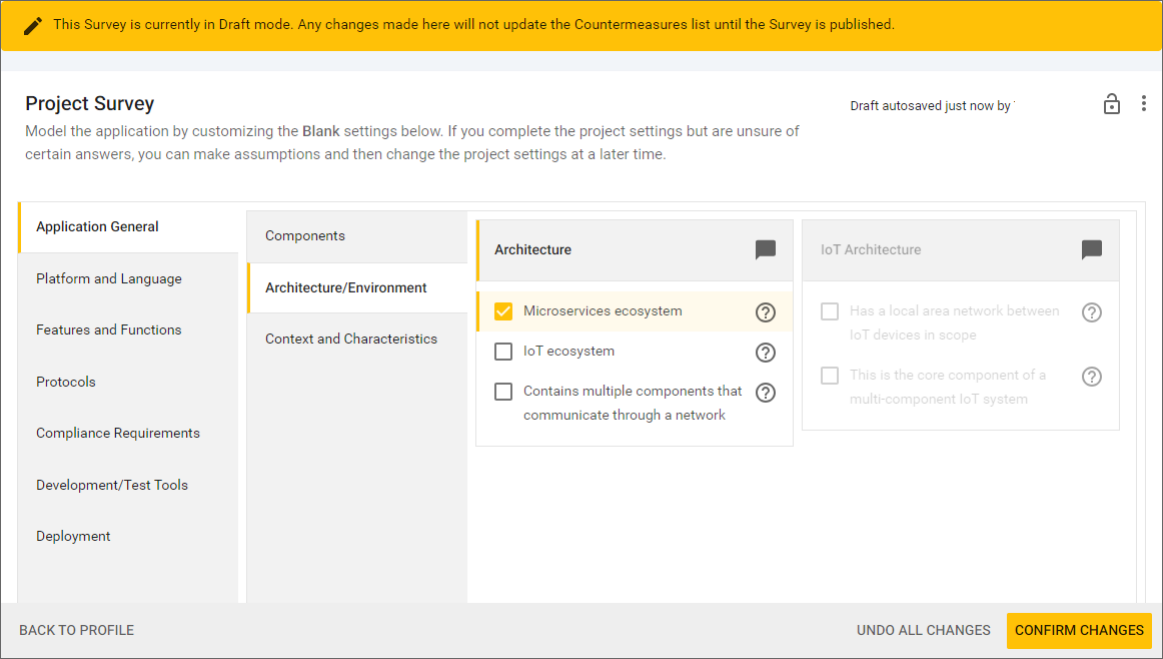The height and width of the screenshot is (659, 1163).
Task: Open the Components subsection
Action: (x=305, y=236)
